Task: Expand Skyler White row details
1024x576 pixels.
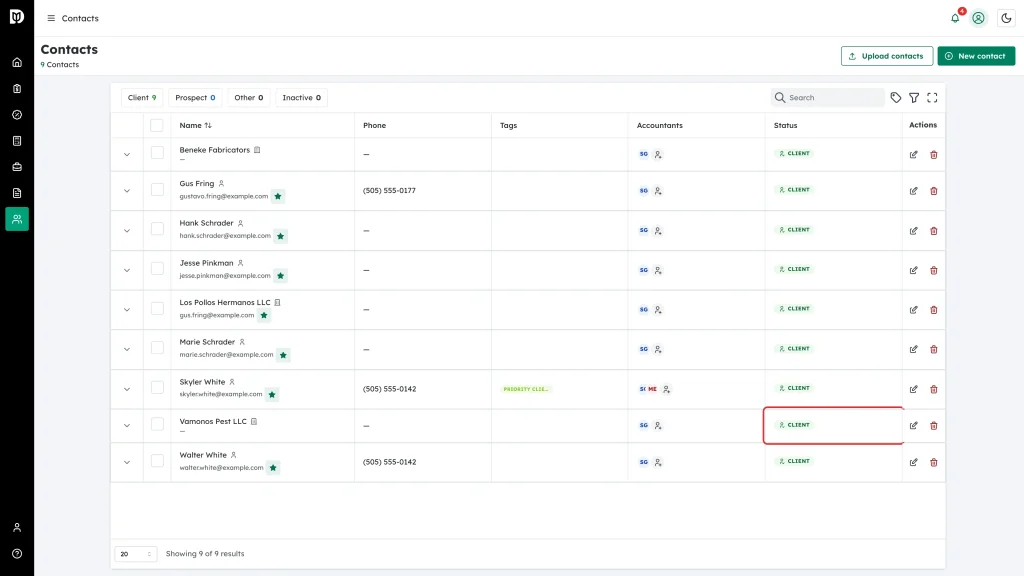Action: point(127,389)
